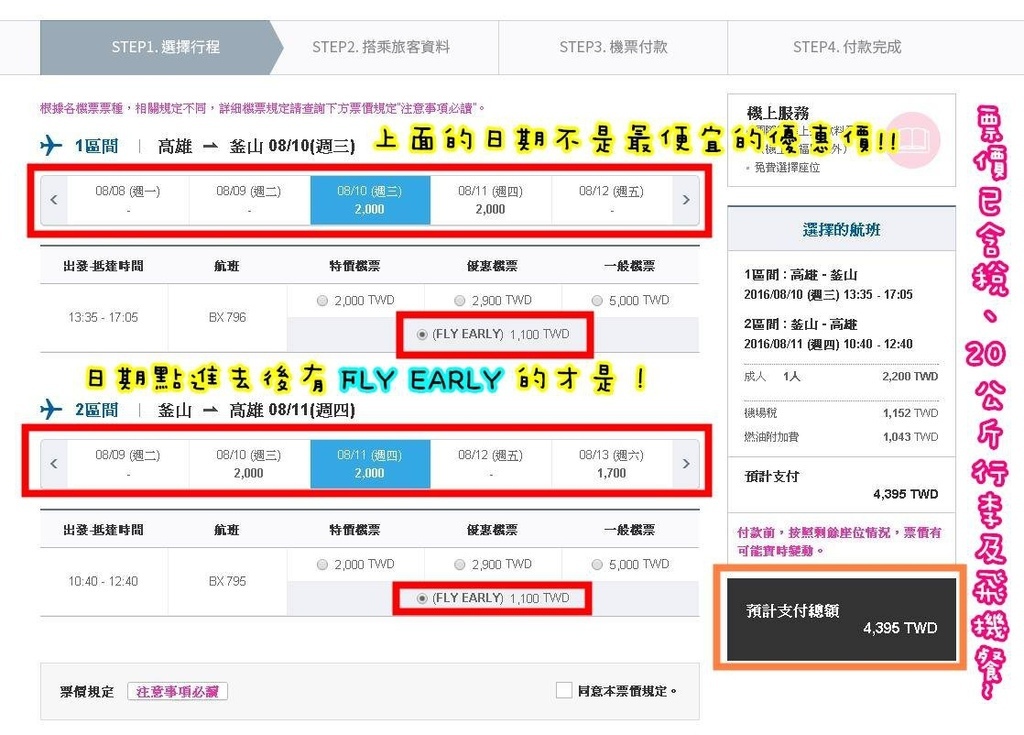Open the pink book icon in 機上服務

pyautogui.click(x=914, y=140)
